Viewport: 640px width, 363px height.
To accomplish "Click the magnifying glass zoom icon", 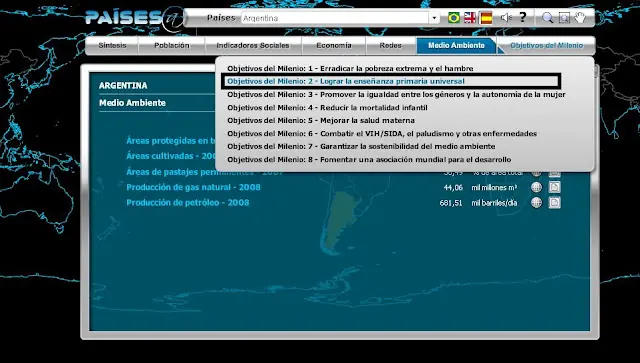I will tap(548, 18).
